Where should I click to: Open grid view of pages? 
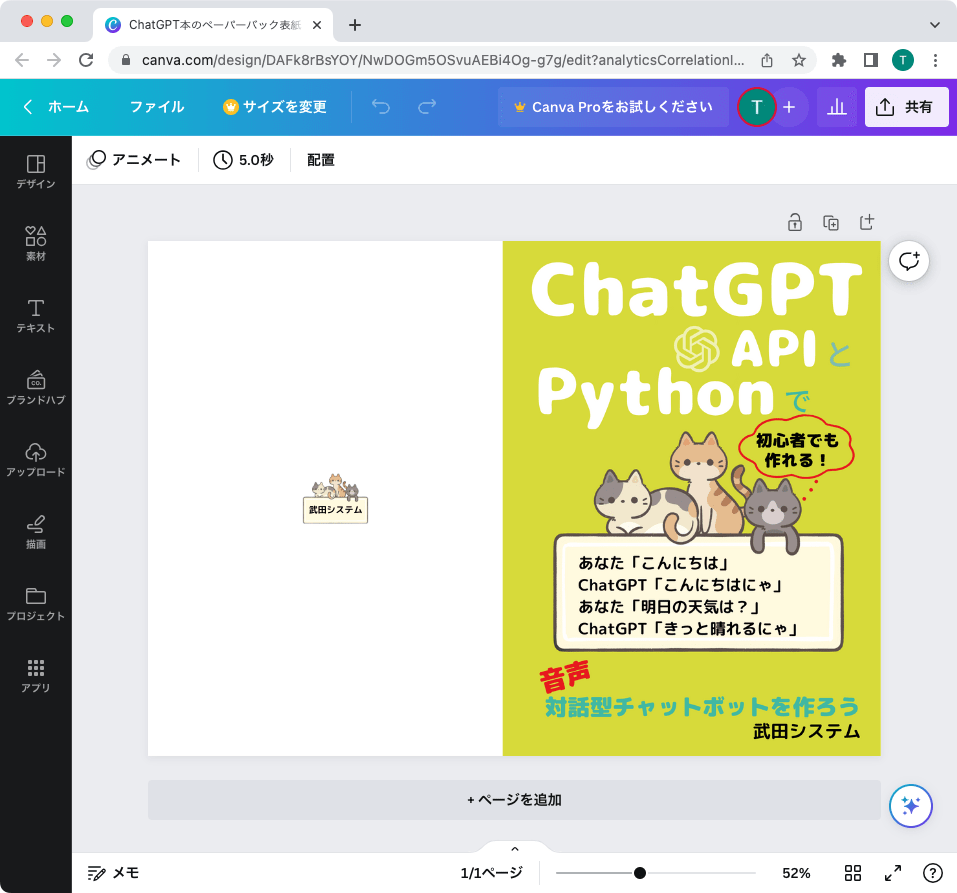point(853,873)
